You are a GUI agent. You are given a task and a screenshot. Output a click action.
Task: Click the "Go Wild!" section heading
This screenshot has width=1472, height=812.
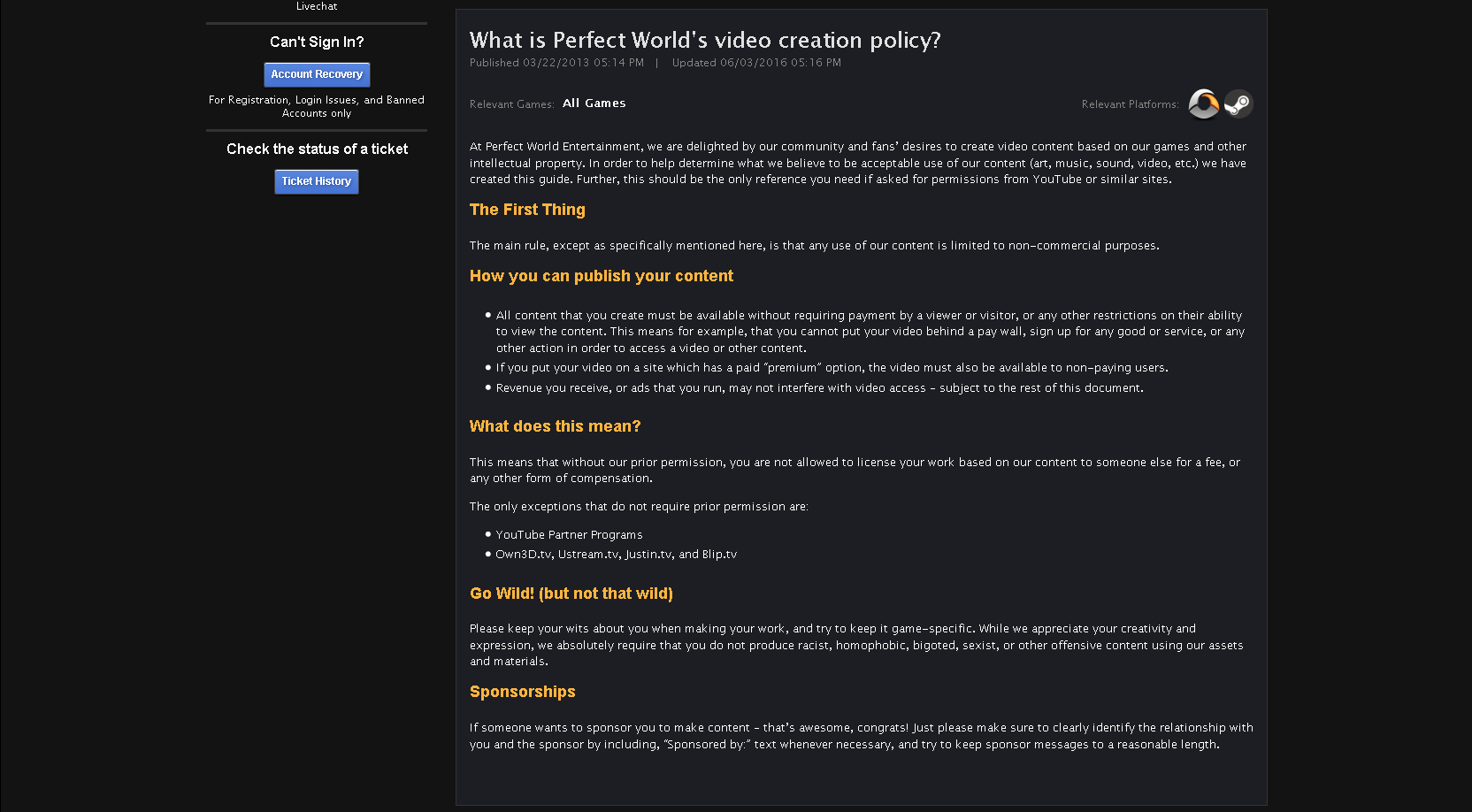(x=571, y=594)
